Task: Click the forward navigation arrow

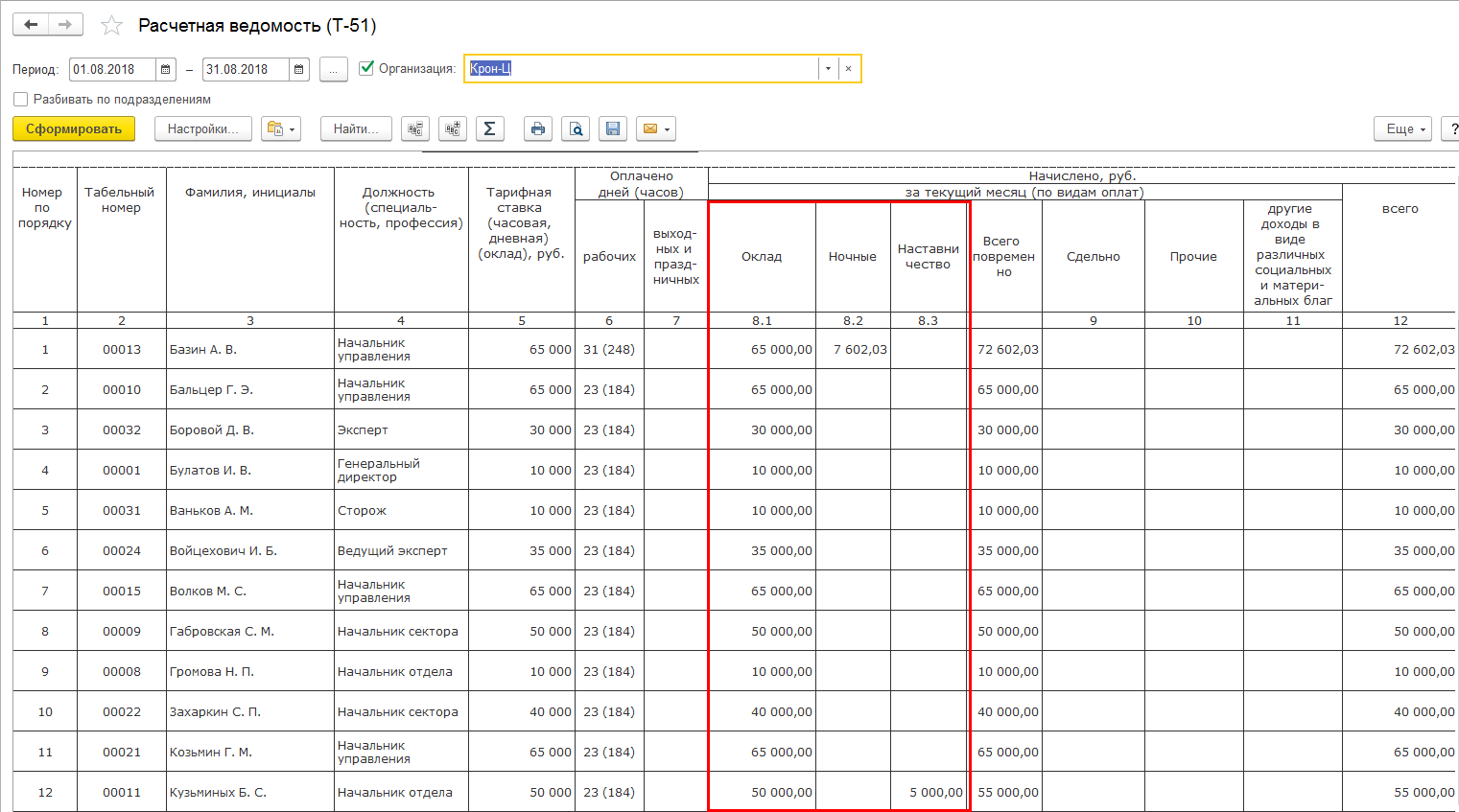Action: click(x=65, y=25)
